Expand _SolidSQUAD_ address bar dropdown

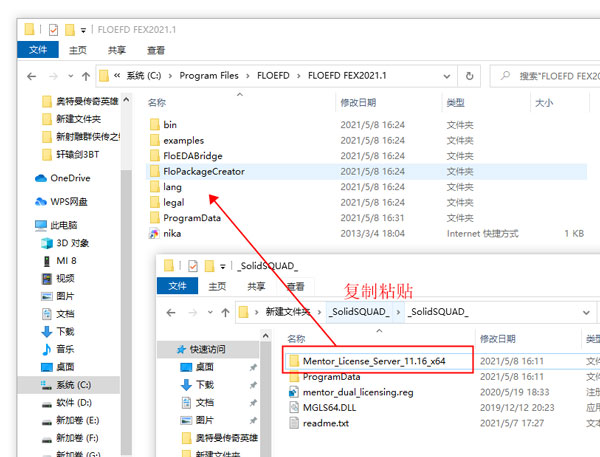tap(586, 312)
